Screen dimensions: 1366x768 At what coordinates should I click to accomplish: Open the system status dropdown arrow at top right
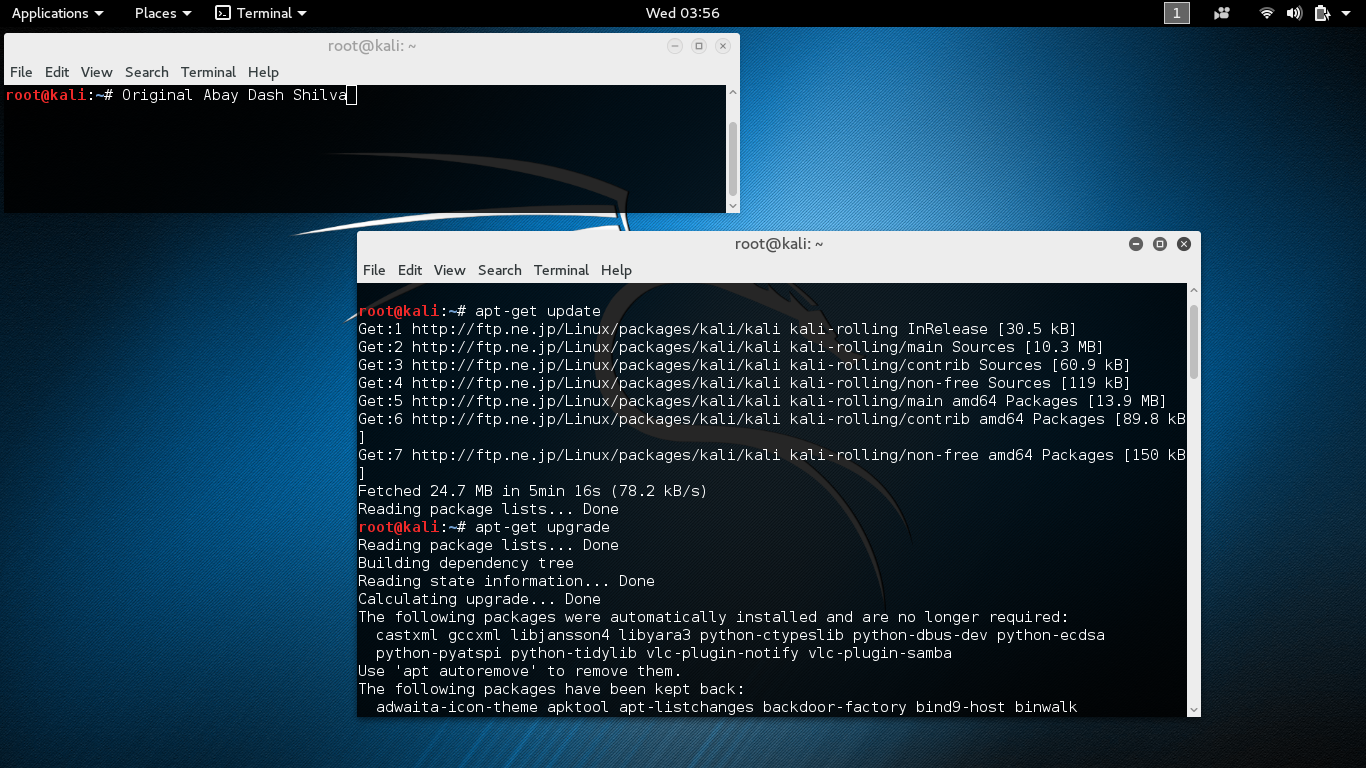[1345, 13]
